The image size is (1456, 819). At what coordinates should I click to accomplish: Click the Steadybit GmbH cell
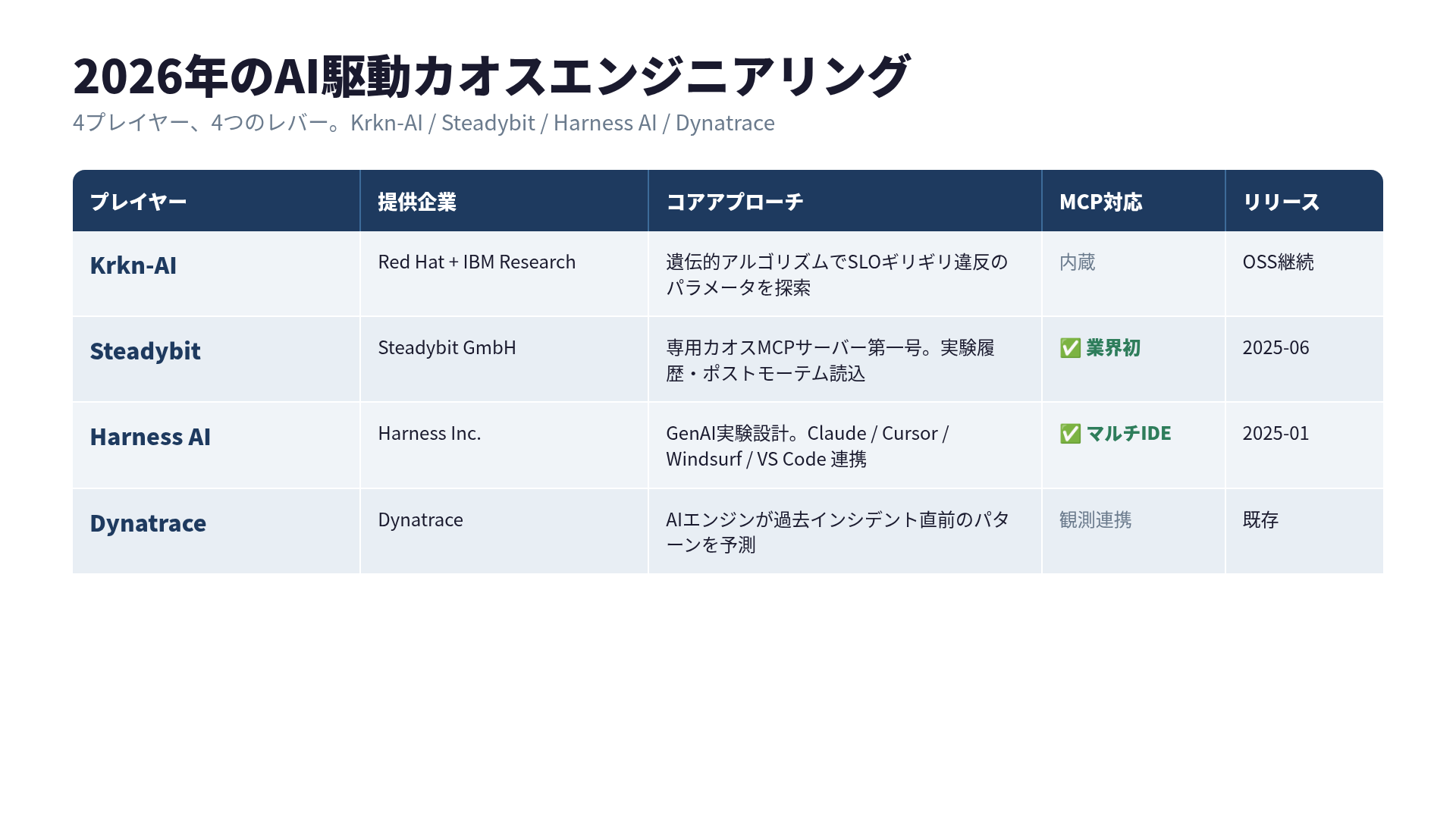click(x=504, y=359)
